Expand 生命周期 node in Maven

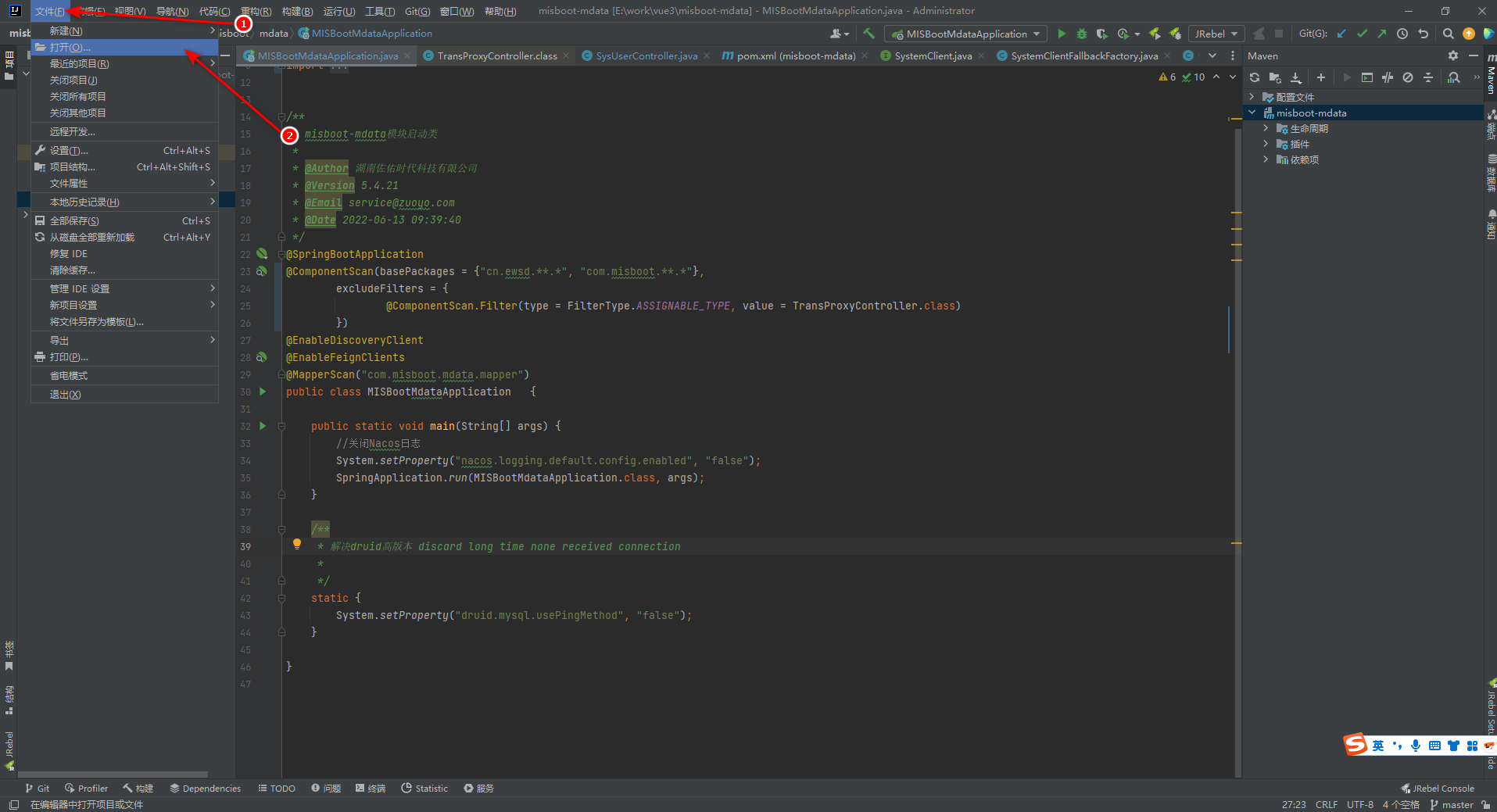(1266, 128)
